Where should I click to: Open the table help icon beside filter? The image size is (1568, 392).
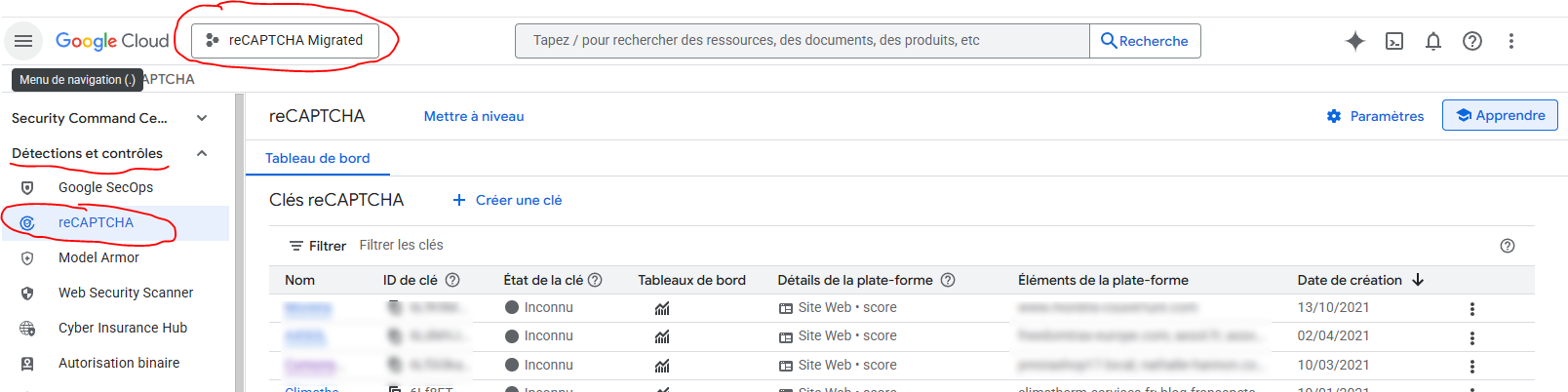(x=1508, y=246)
